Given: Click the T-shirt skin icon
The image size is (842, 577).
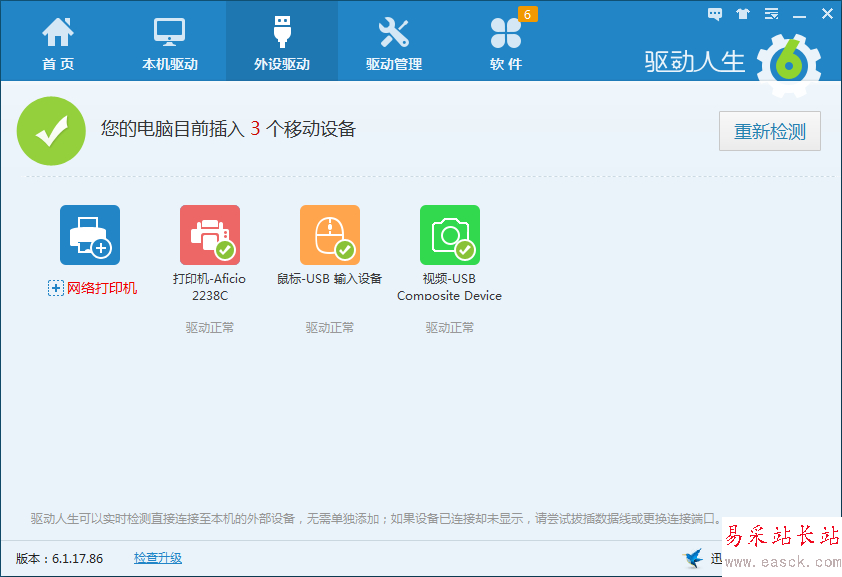Looking at the screenshot, I should click(742, 14).
